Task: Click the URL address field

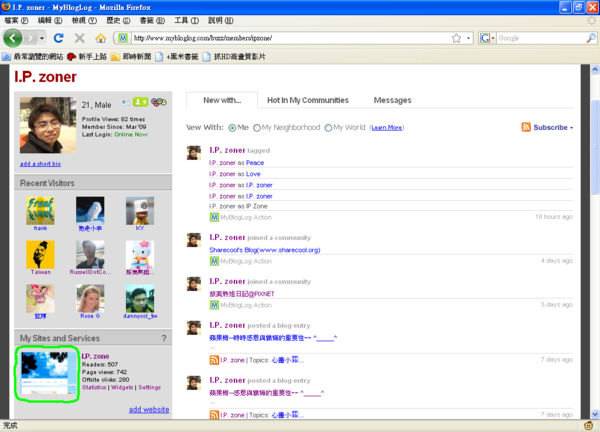Action: (x=291, y=38)
